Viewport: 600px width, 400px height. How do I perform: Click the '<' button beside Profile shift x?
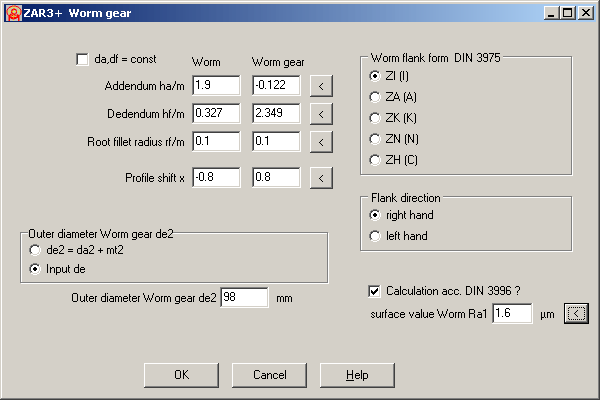pyautogui.click(x=320, y=178)
